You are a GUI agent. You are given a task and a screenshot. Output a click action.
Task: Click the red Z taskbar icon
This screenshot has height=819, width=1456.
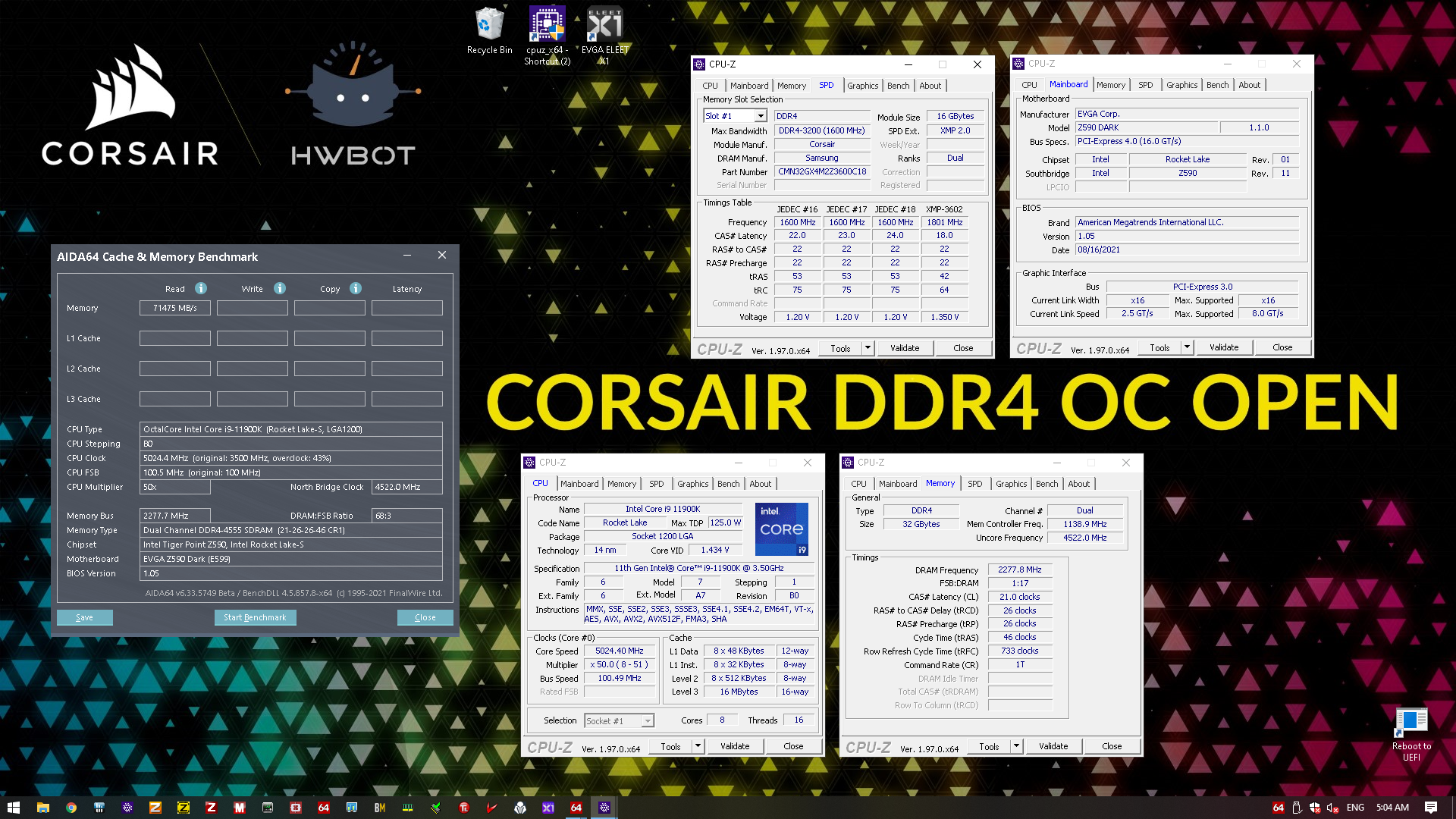211,808
